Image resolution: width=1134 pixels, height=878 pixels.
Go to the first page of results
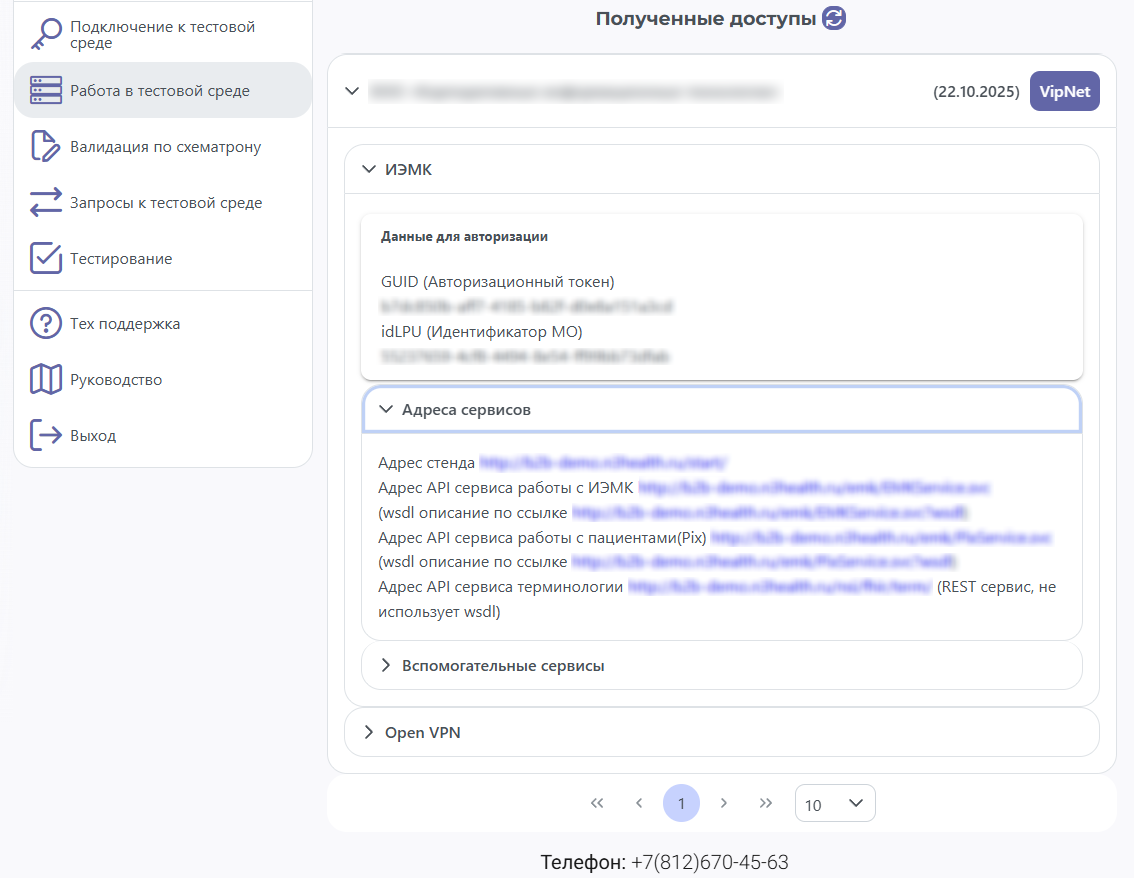click(597, 804)
